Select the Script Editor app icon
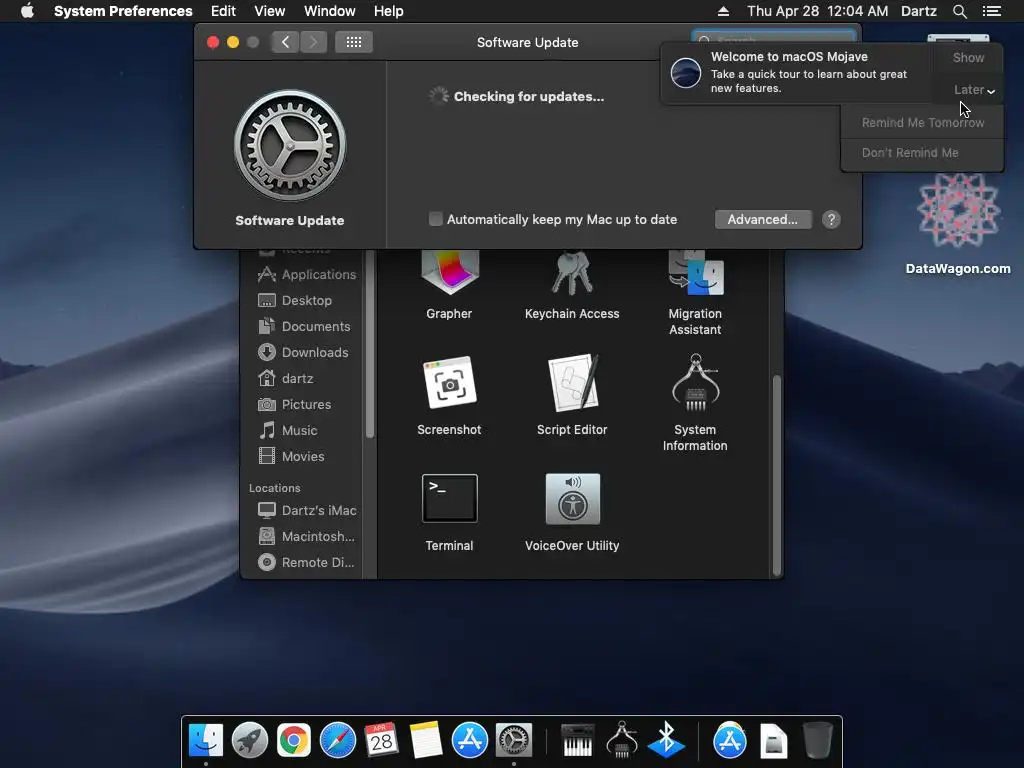The height and width of the screenshot is (768, 1024). pyautogui.click(x=572, y=383)
